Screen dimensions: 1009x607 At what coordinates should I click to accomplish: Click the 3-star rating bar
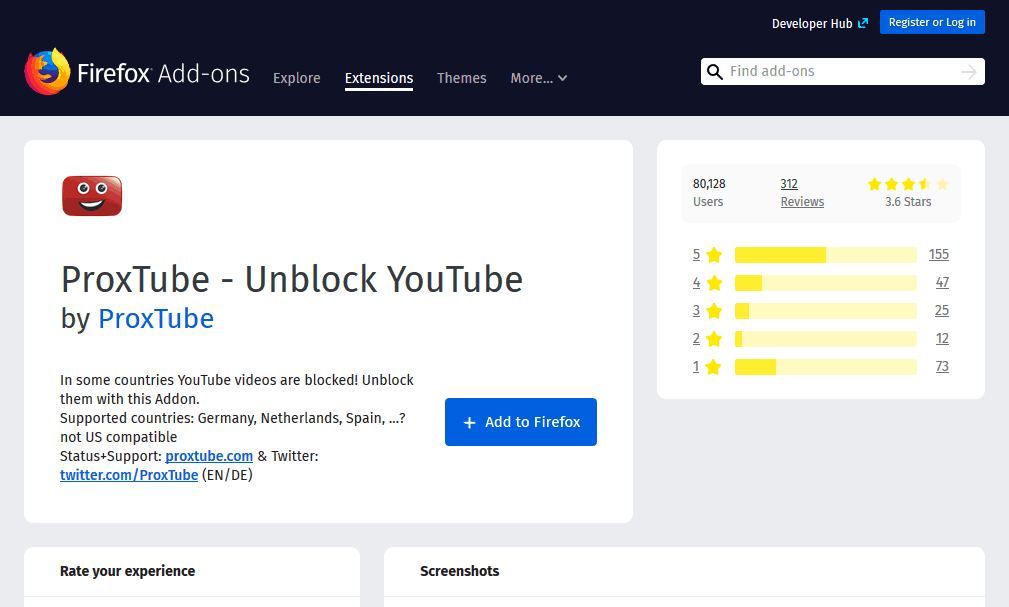coord(826,311)
